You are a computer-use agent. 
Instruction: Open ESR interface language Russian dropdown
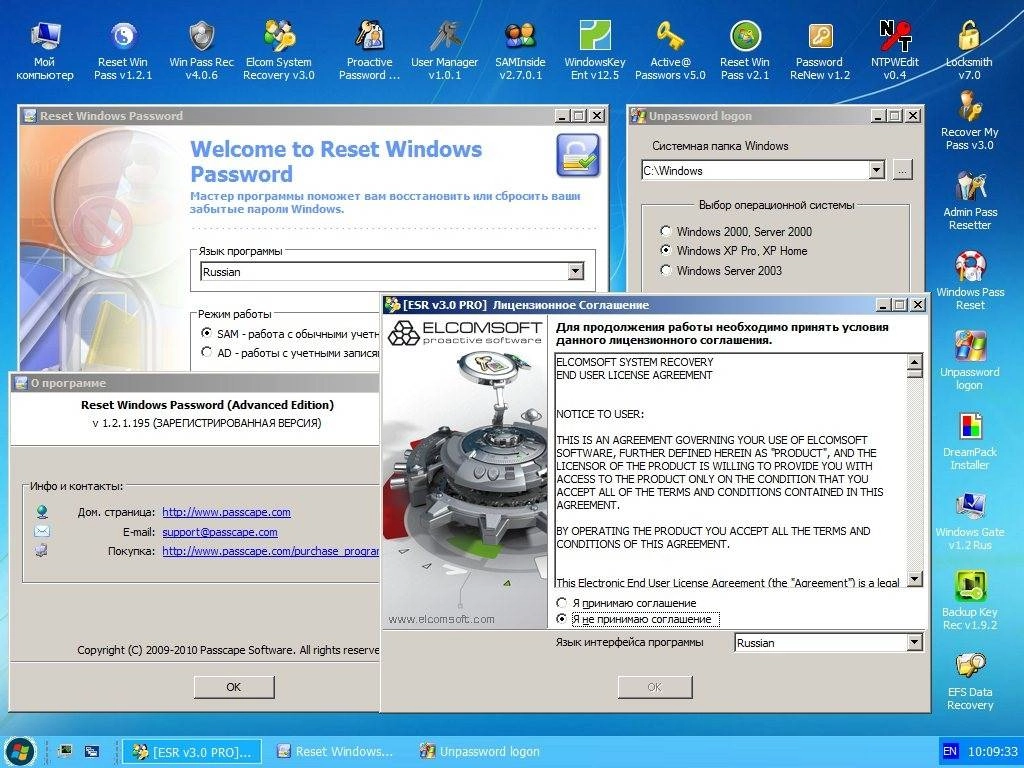pos(914,643)
